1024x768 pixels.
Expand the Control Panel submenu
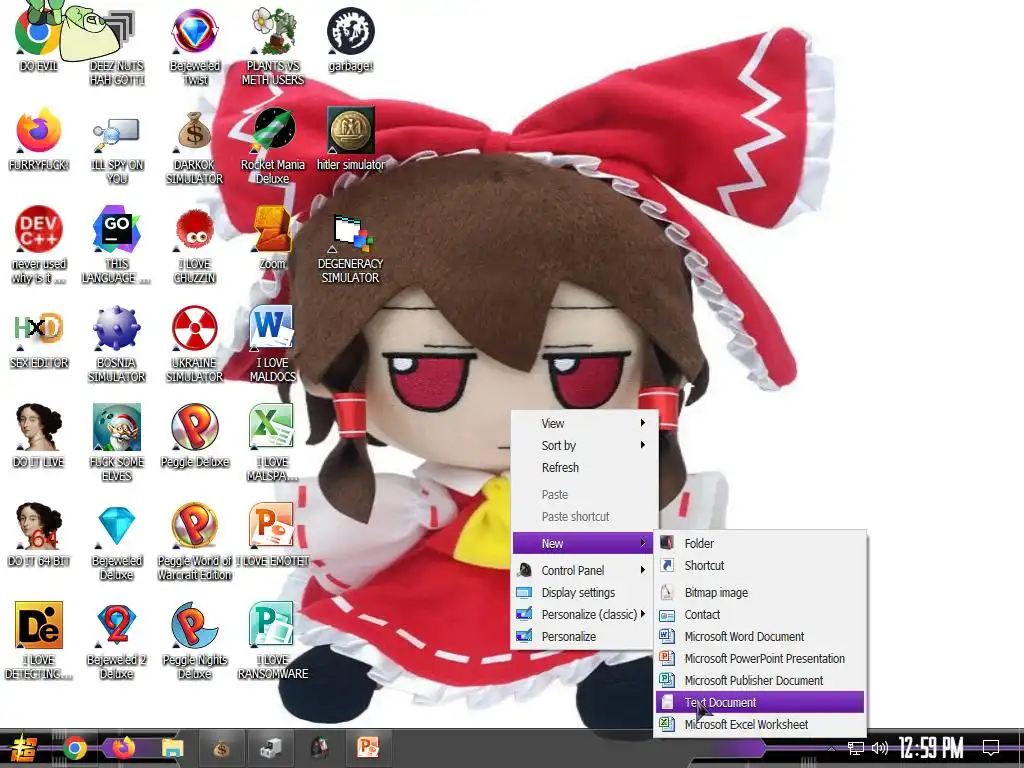click(583, 570)
